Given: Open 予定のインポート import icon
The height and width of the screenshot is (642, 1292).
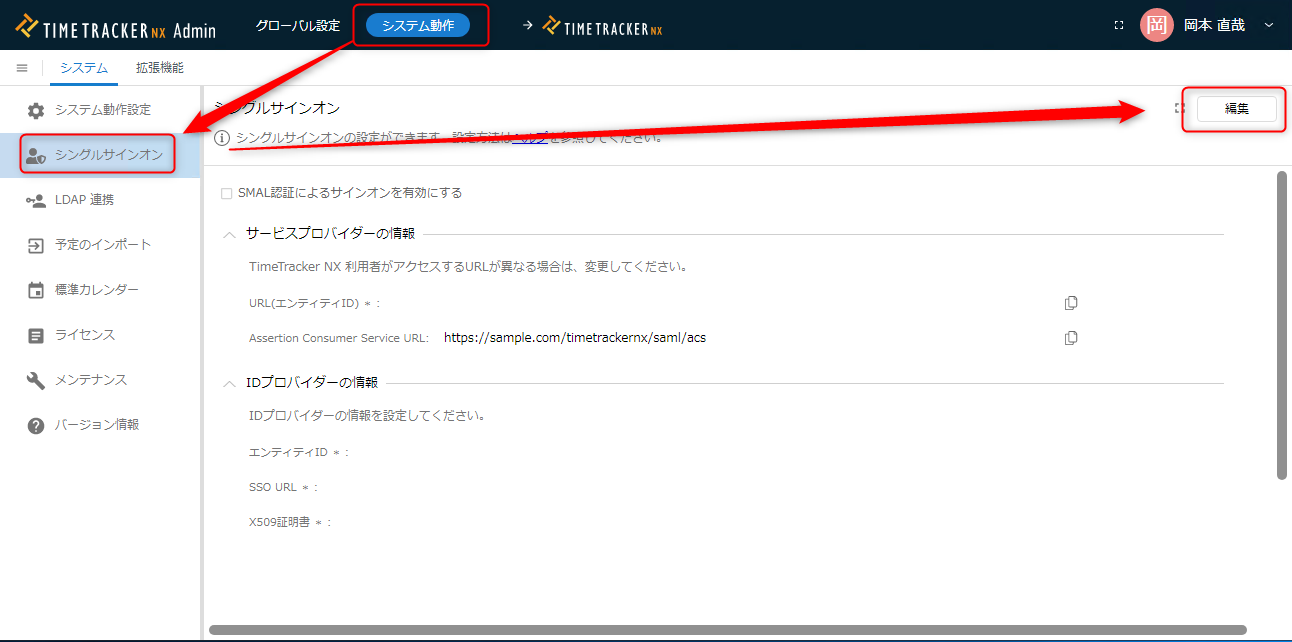Looking at the screenshot, I should pyautogui.click(x=36, y=245).
